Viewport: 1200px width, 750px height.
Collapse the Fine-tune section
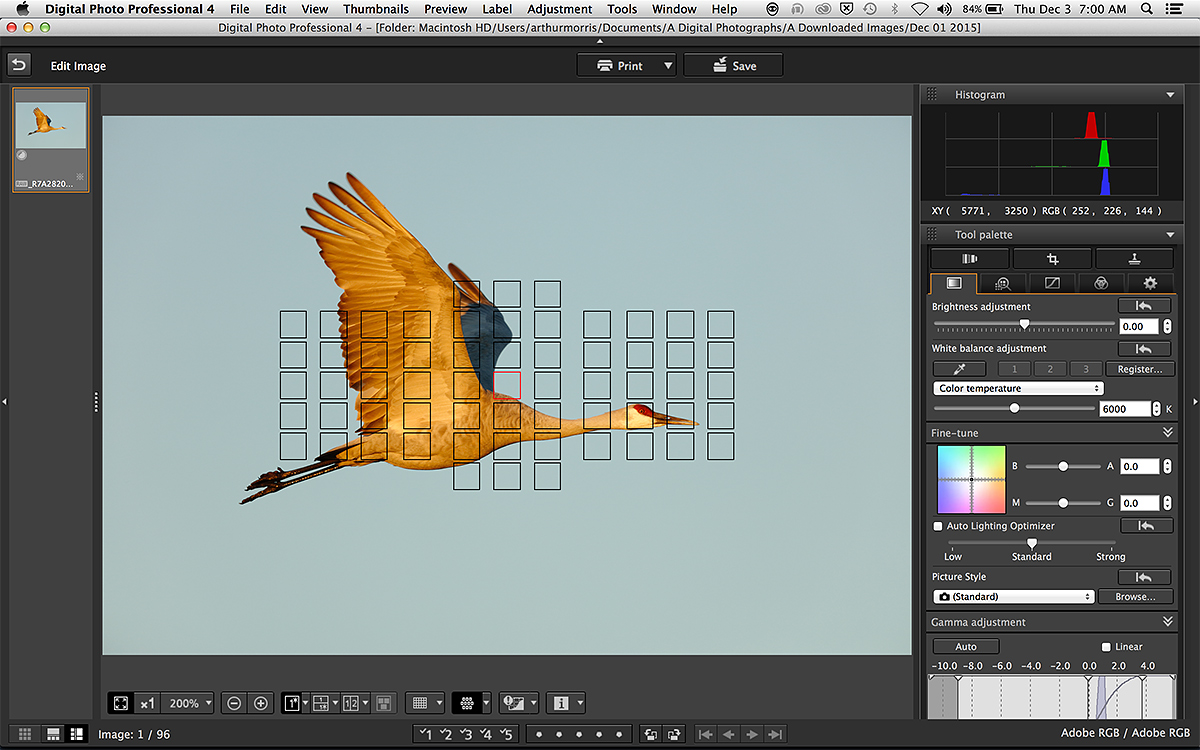point(1167,433)
